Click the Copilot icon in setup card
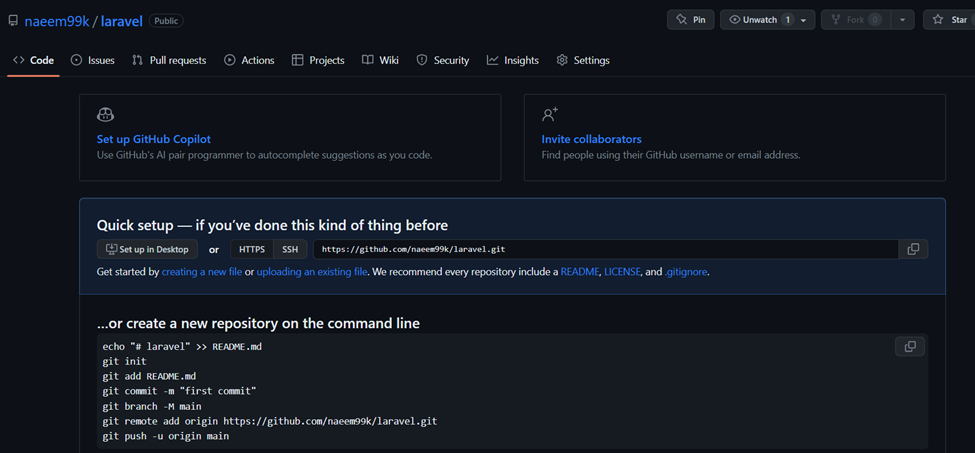The height and width of the screenshot is (453, 975). click(105, 114)
